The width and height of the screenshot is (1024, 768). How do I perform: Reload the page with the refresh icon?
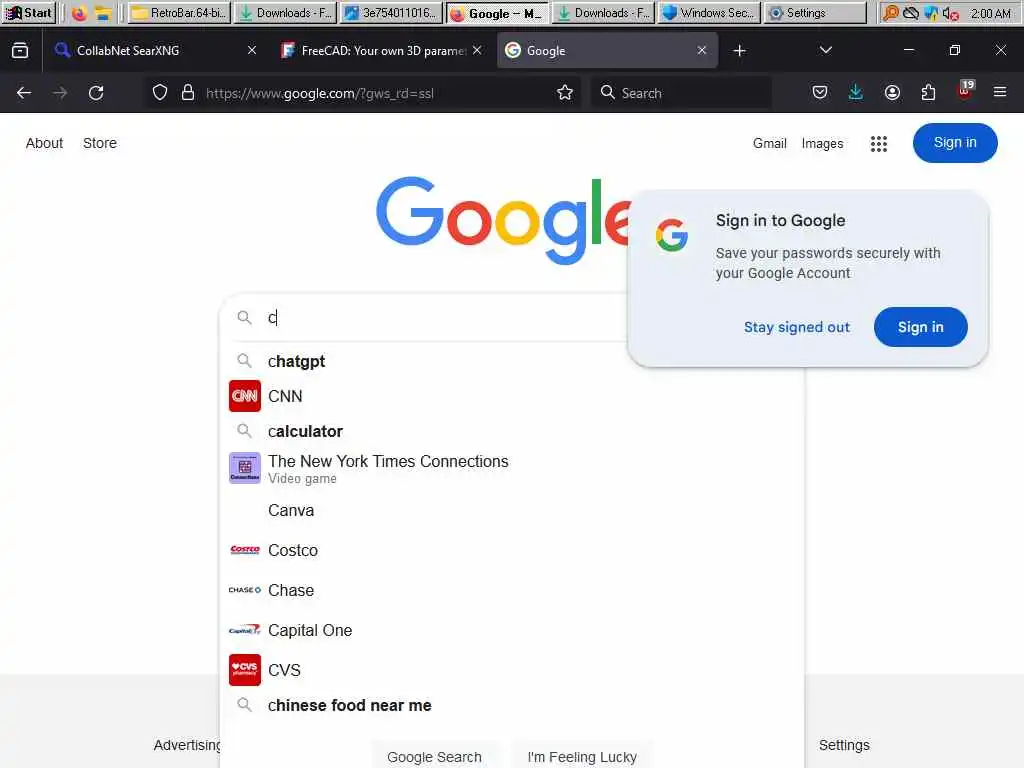(96, 93)
